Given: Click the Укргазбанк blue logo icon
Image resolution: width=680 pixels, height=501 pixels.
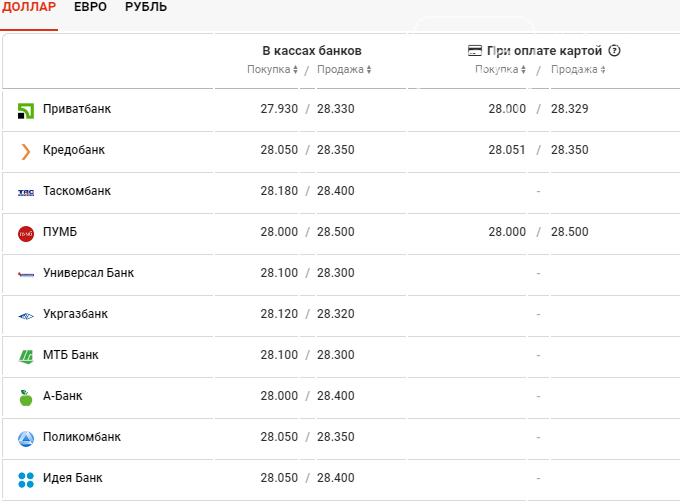Looking at the screenshot, I should tap(26, 316).
